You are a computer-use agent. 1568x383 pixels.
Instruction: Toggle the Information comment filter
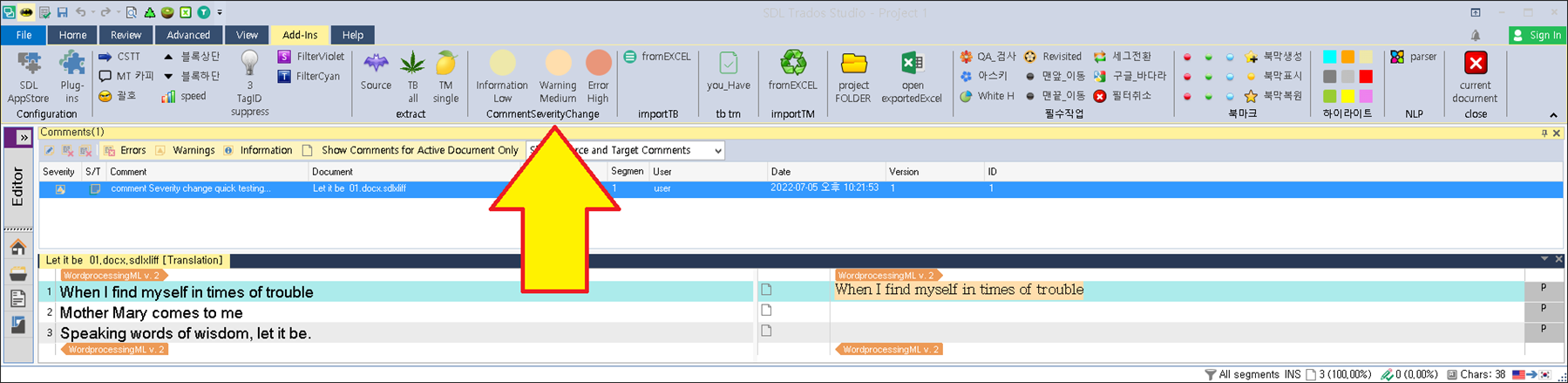tap(258, 150)
